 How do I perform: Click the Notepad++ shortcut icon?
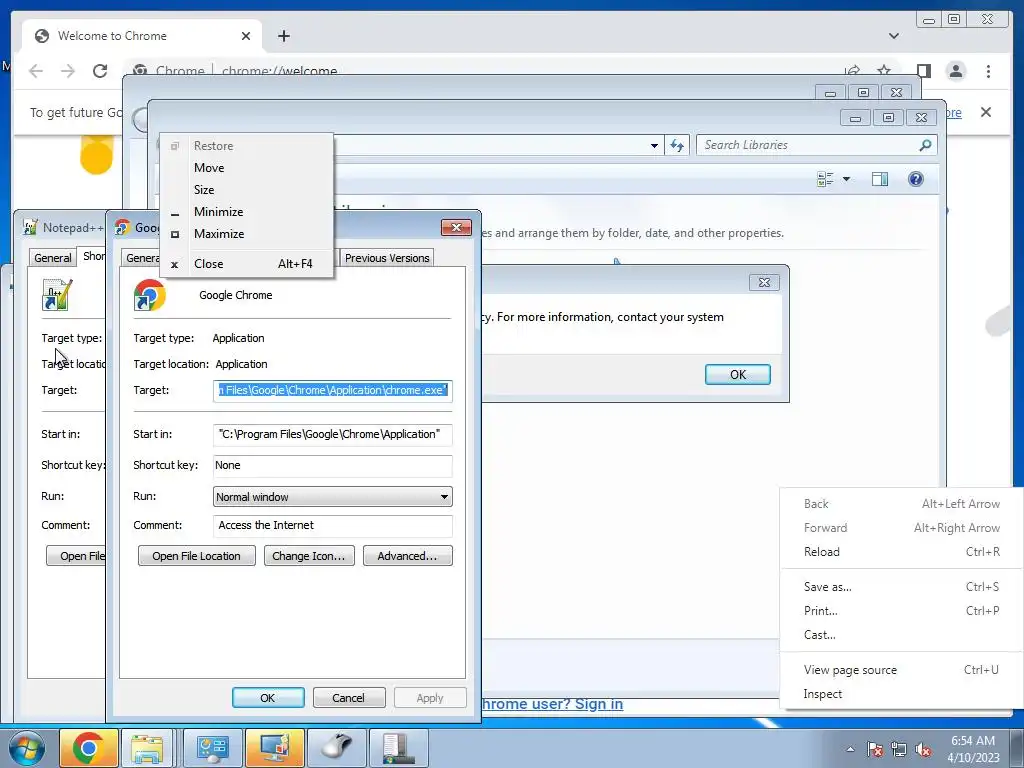(57, 295)
